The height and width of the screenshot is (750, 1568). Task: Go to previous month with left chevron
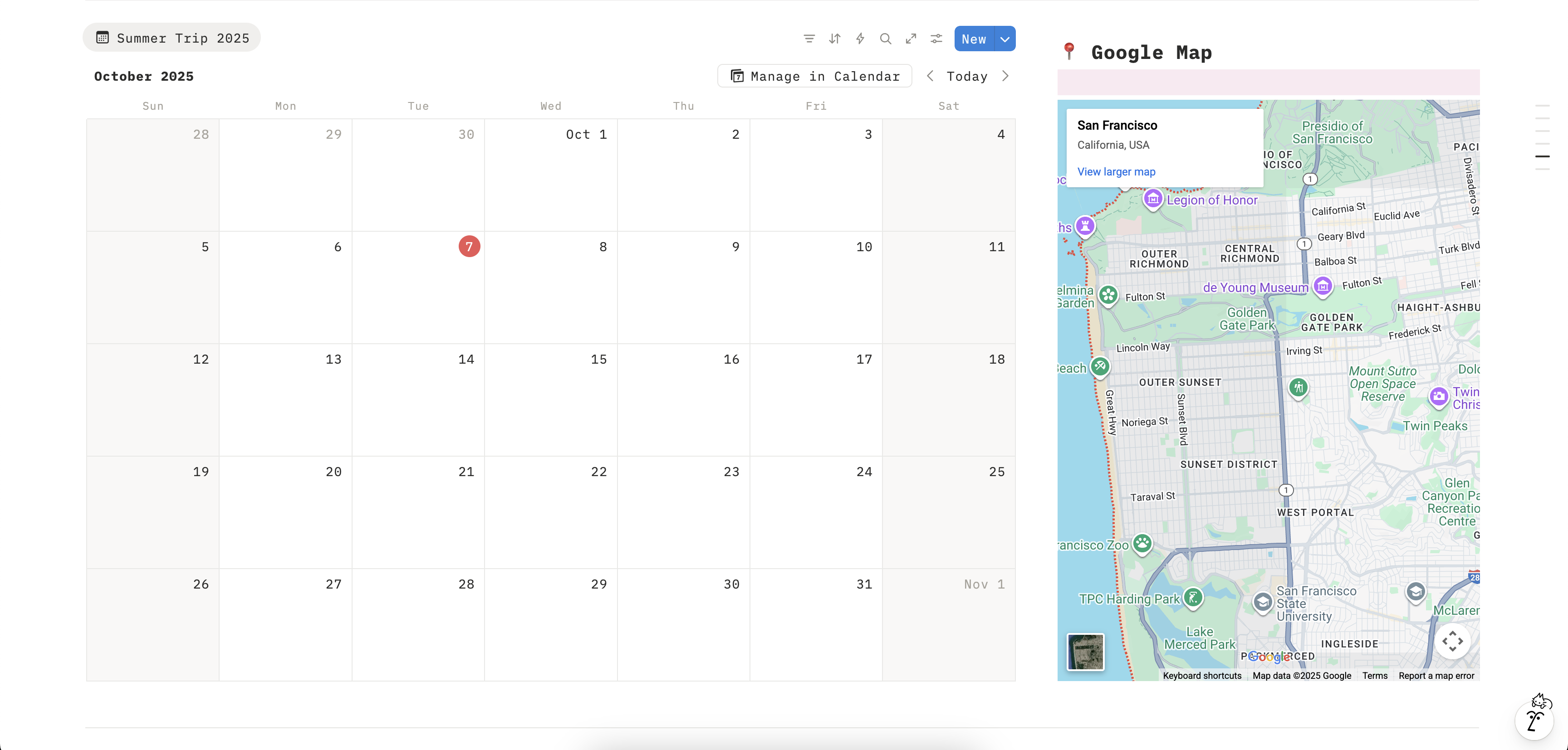930,76
